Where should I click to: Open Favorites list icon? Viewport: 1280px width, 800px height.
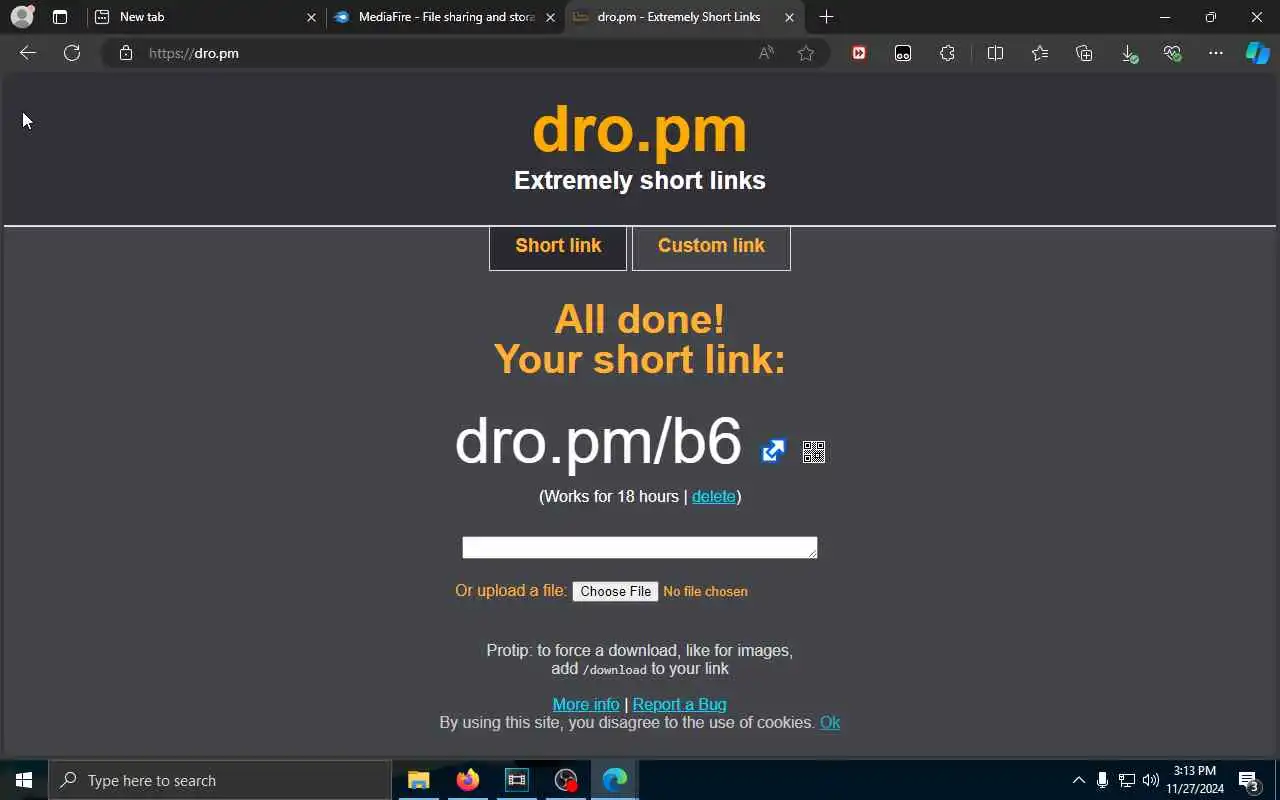tap(1040, 53)
